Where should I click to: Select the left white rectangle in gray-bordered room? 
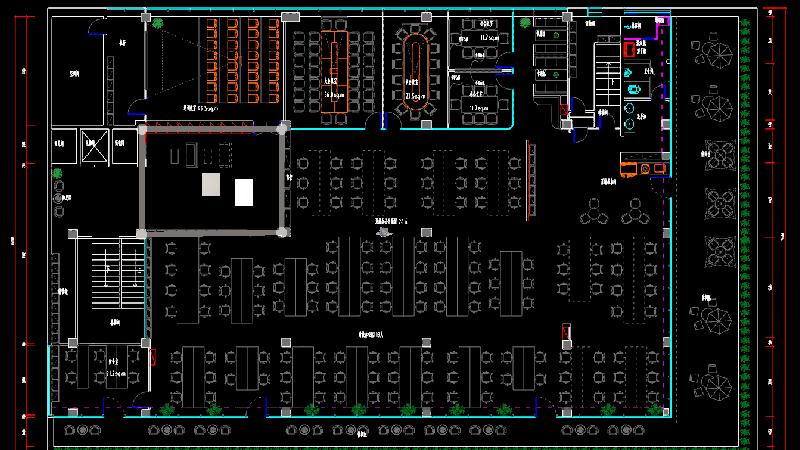coord(210,184)
